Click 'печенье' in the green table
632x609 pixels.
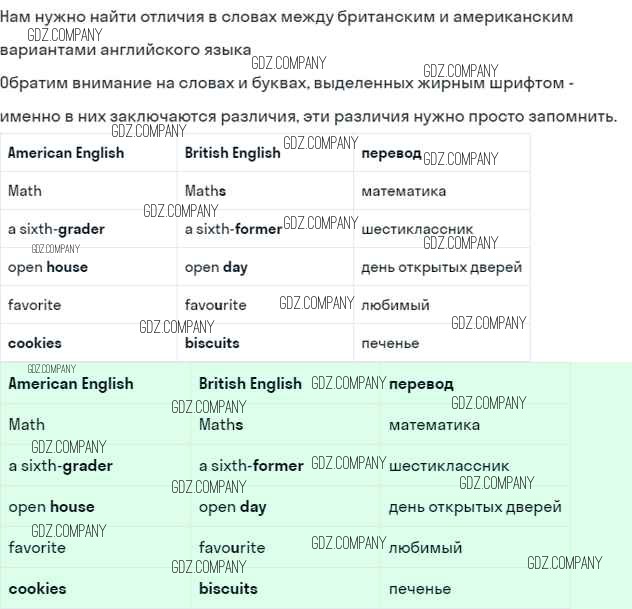pos(419,589)
